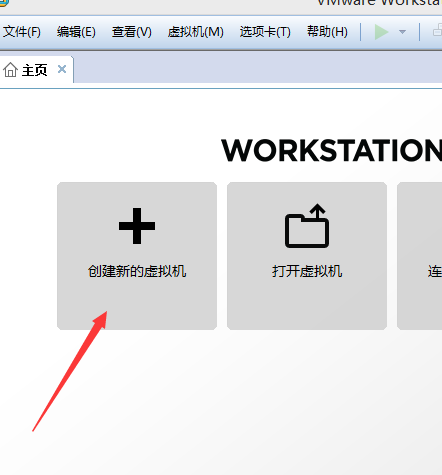The height and width of the screenshot is (475, 442).
Task: Open the 编辑(E) menu
Action: [x=76, y=32]
